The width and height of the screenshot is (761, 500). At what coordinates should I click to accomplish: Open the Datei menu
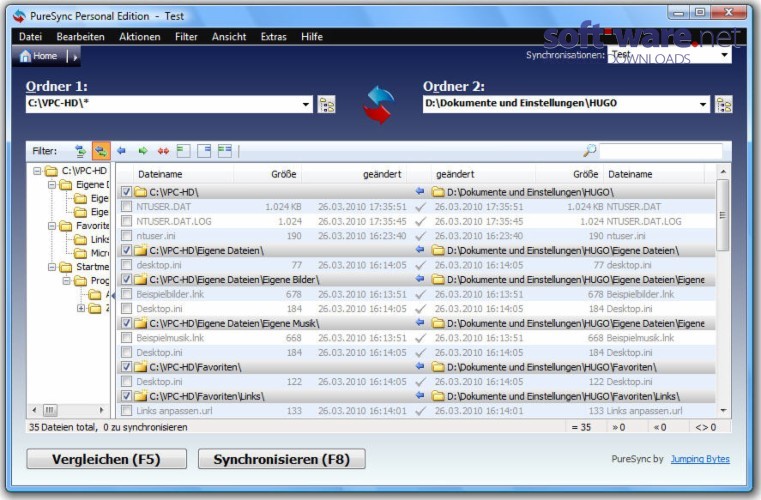[30, 37]
